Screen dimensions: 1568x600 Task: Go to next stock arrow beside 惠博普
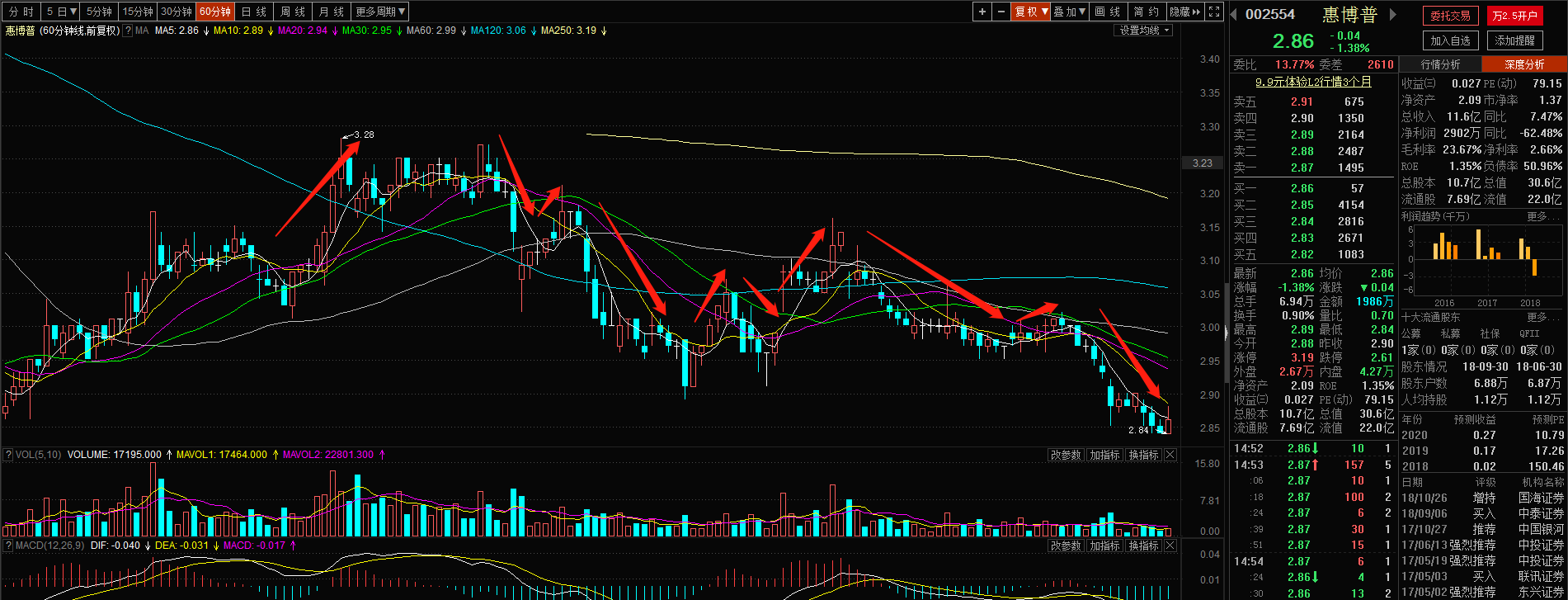[1393, 14]
